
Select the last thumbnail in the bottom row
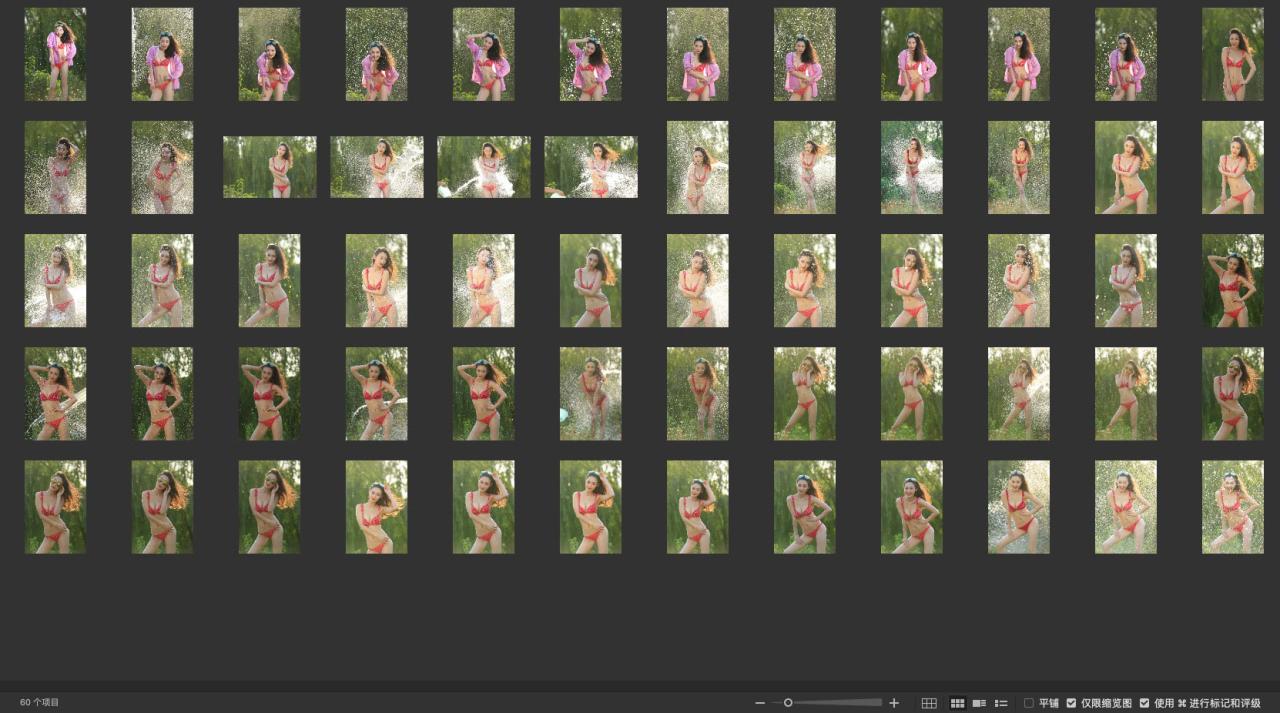tap(1232, 506)
